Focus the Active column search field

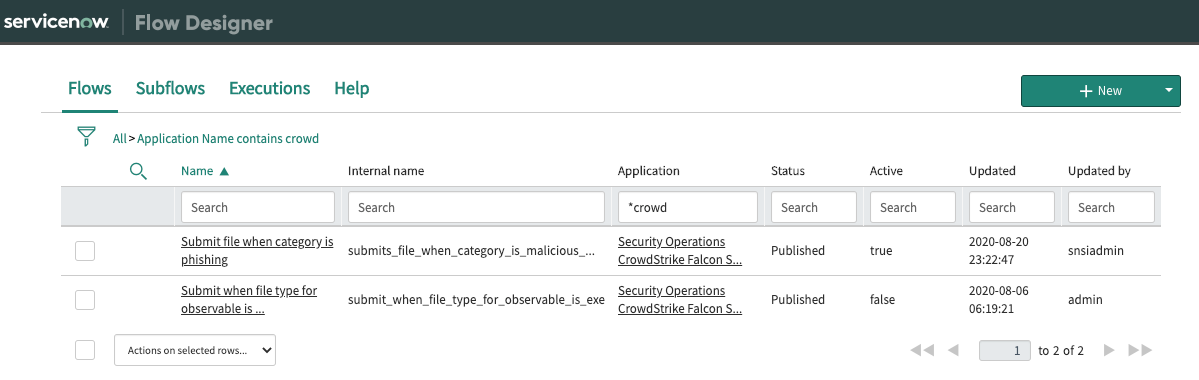pyautogui.click(x=913, y=207)
